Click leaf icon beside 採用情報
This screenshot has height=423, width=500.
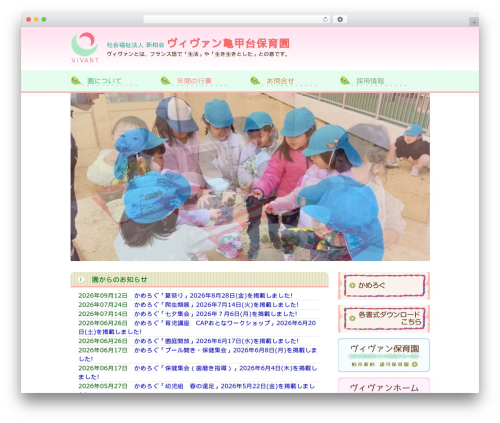(x=345, y=81)
